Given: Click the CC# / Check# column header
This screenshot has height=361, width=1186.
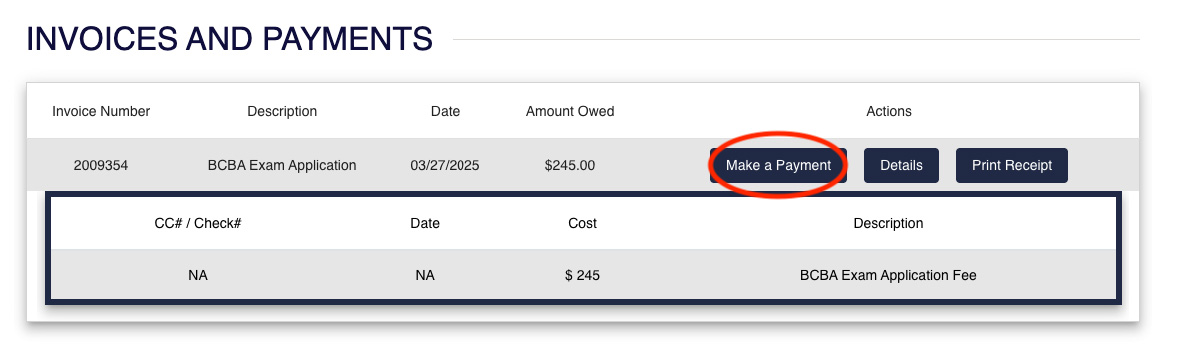Looking at the screenshot, I should tap(197, 223).
